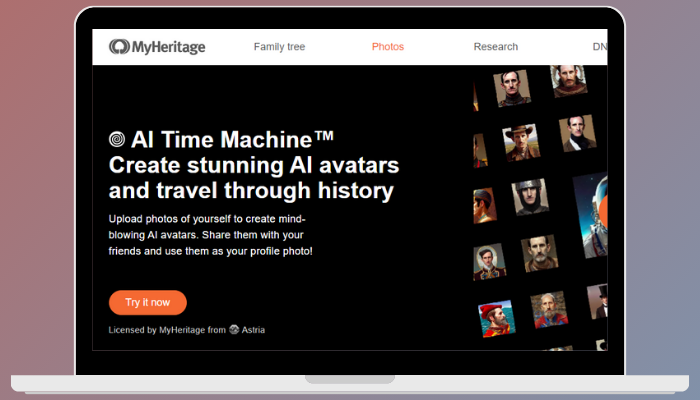Select the cowboy hat avatar thumbnail
The height and width of the screenshot is (400, 700).
point(521,142)
